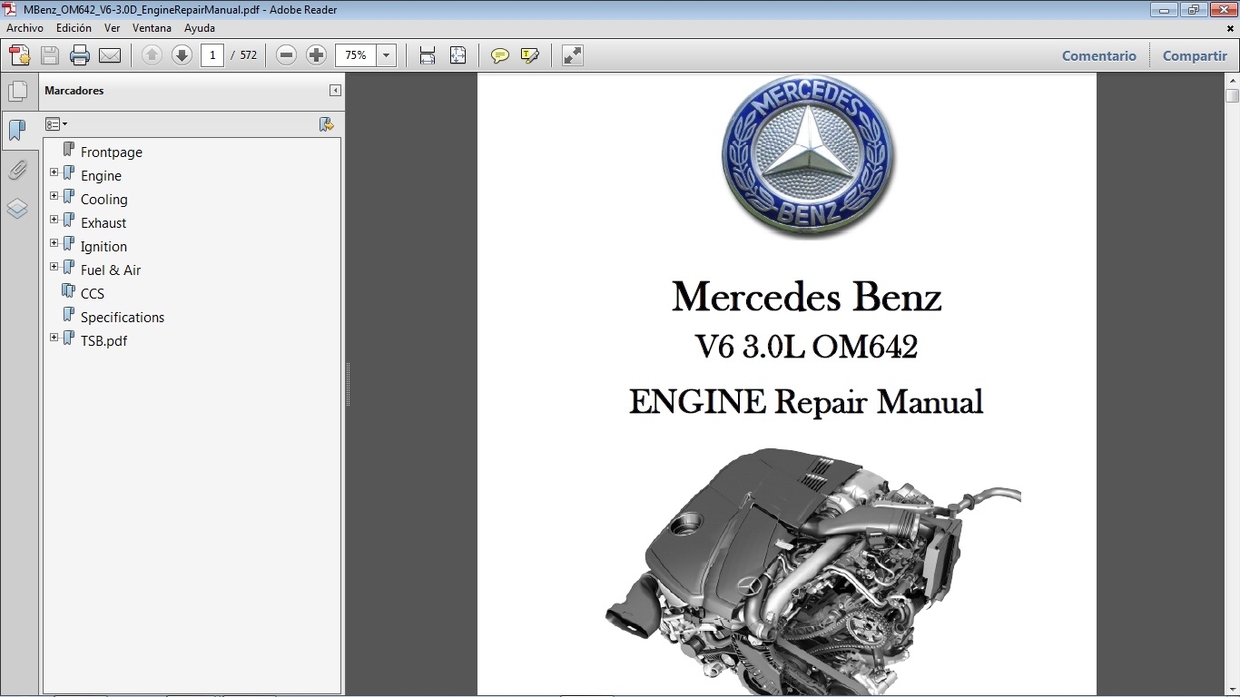Select the highlight text tool
Screen dimensions: 1240x697
point(529,55)
